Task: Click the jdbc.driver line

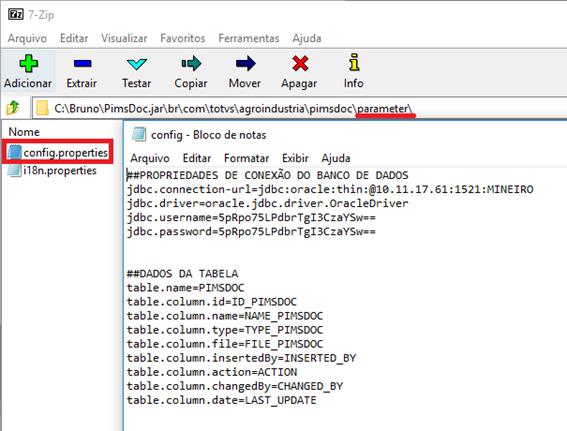Action: [x=267, y=203]
